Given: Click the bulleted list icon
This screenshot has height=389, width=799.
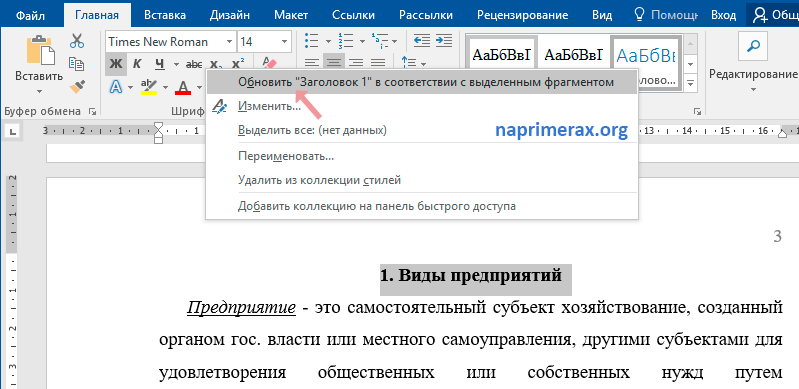Looking at the screenshot, I should (311, 40).
